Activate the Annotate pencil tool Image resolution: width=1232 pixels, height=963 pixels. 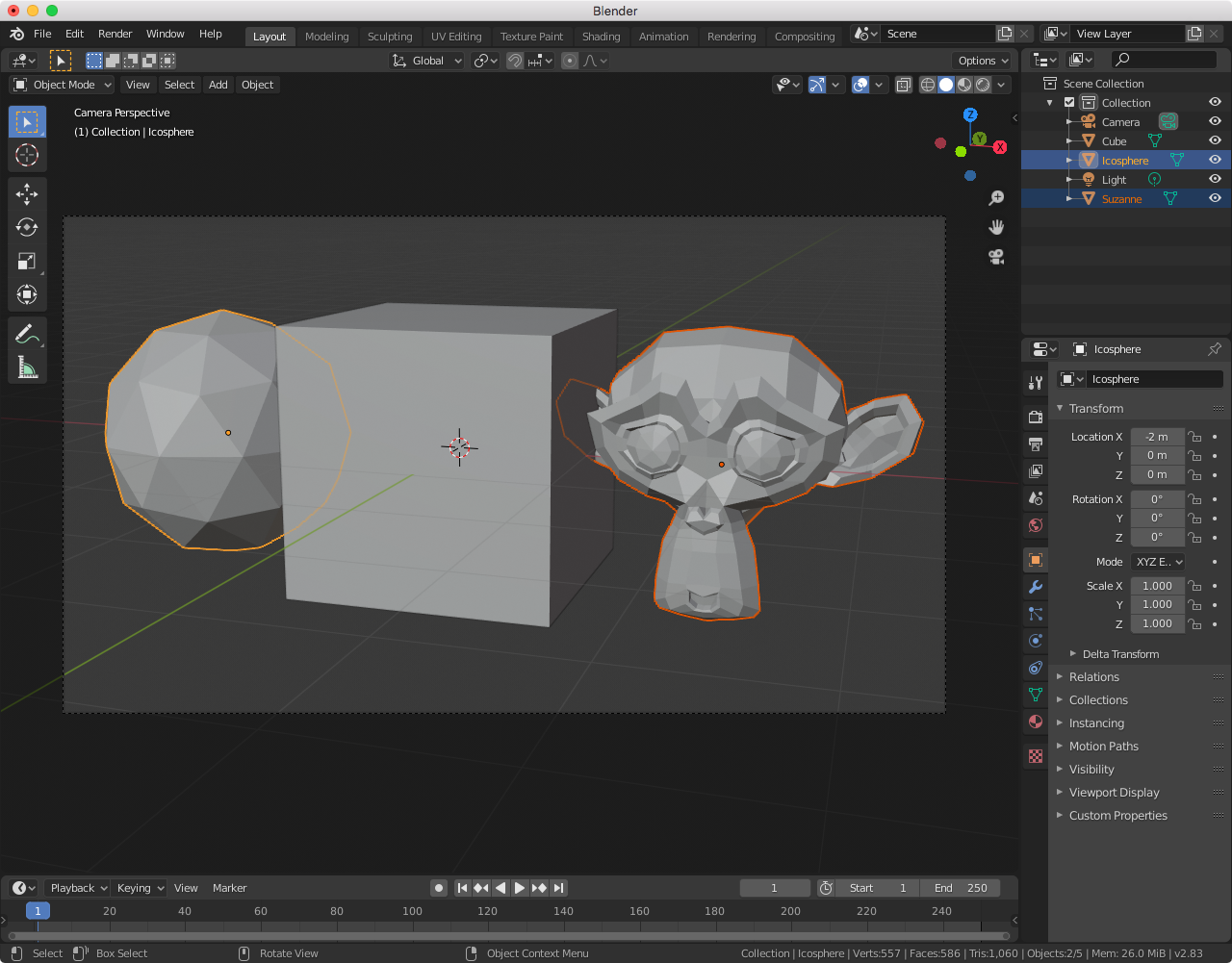[27, 335]
